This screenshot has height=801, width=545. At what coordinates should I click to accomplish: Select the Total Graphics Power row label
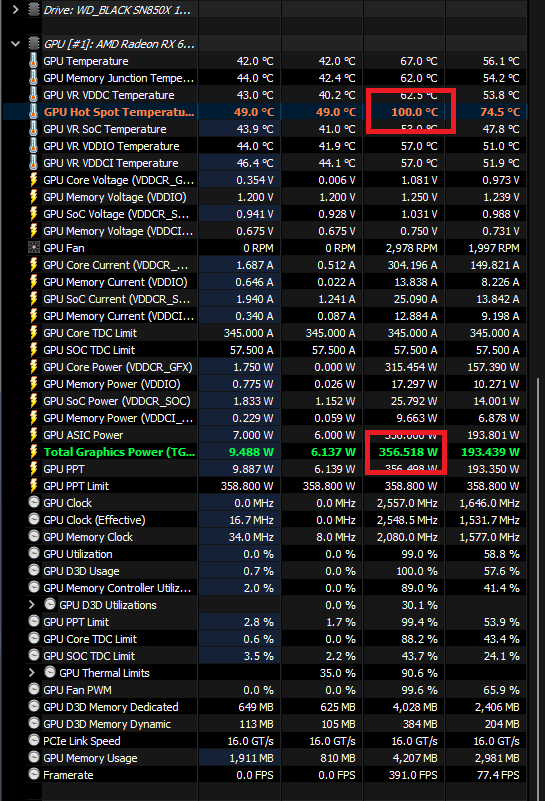tap(120, 452)
